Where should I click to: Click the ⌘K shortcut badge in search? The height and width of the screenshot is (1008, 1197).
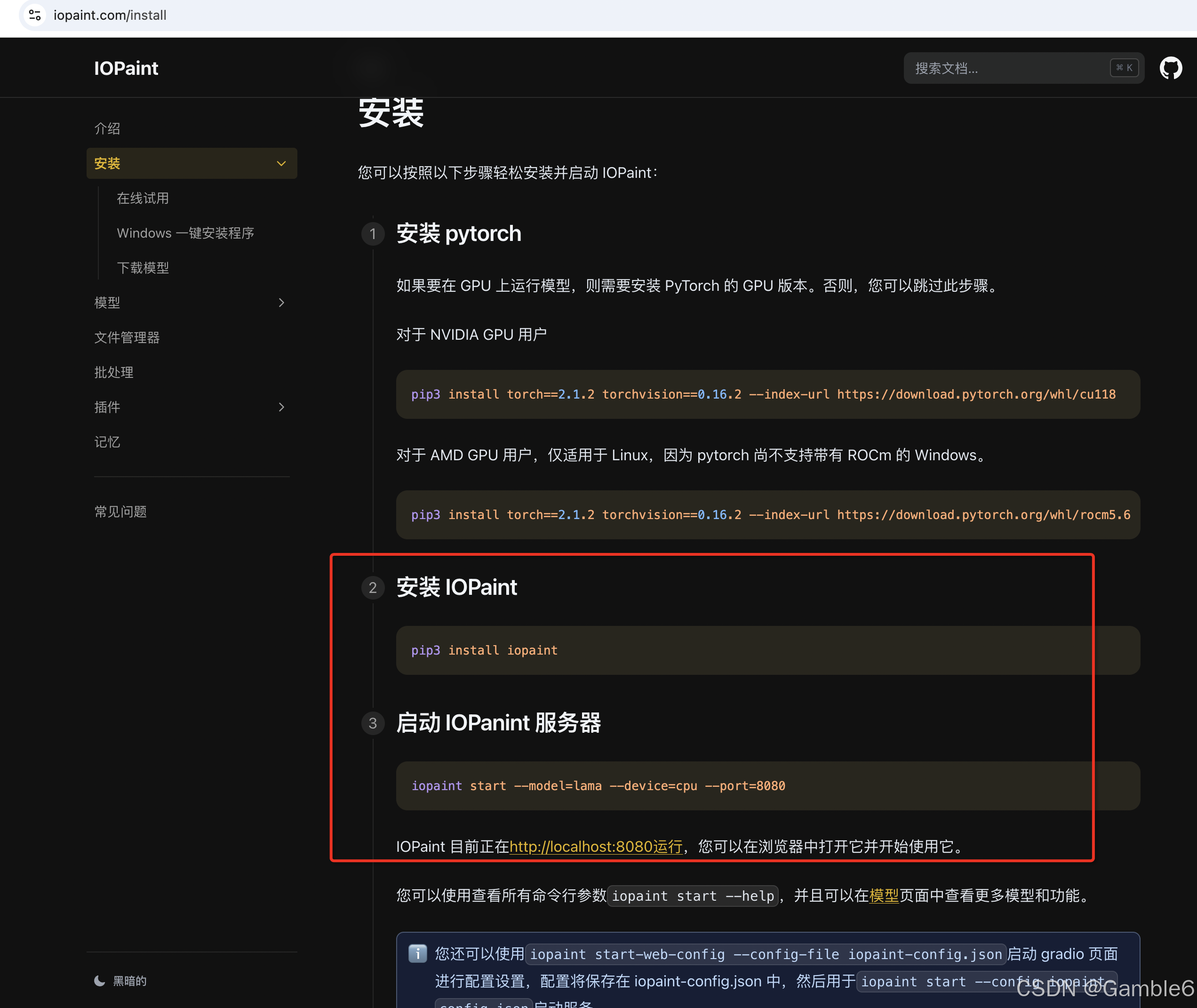coord(1124,68)
